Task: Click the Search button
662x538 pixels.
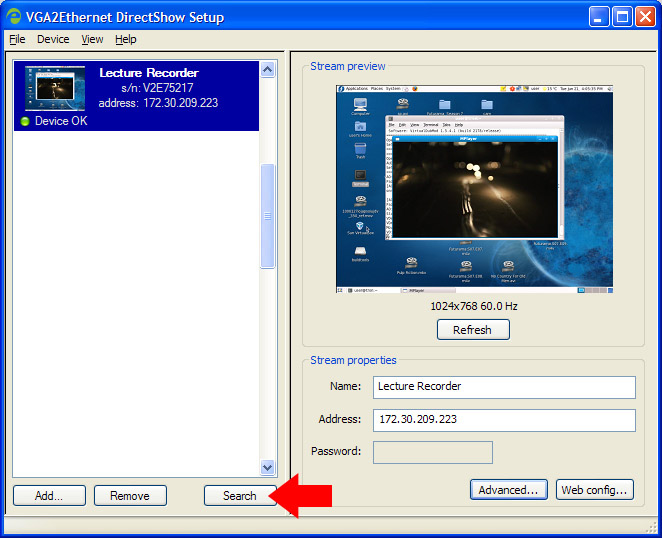Action: (240, 495)
